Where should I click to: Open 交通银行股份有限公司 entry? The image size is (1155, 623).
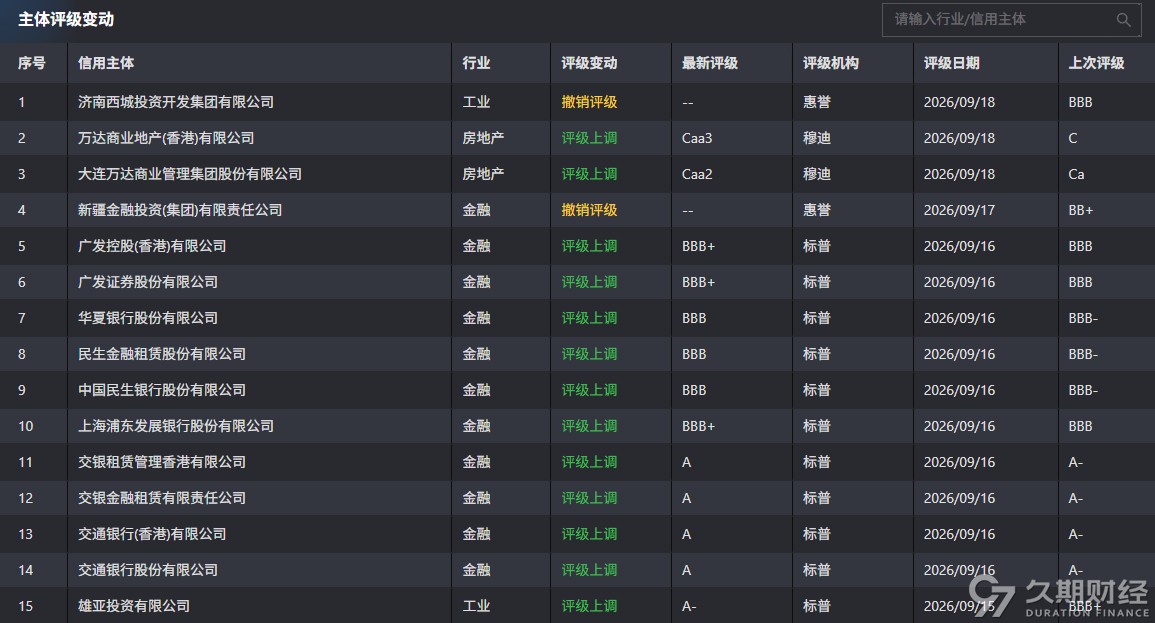point(148,571)
